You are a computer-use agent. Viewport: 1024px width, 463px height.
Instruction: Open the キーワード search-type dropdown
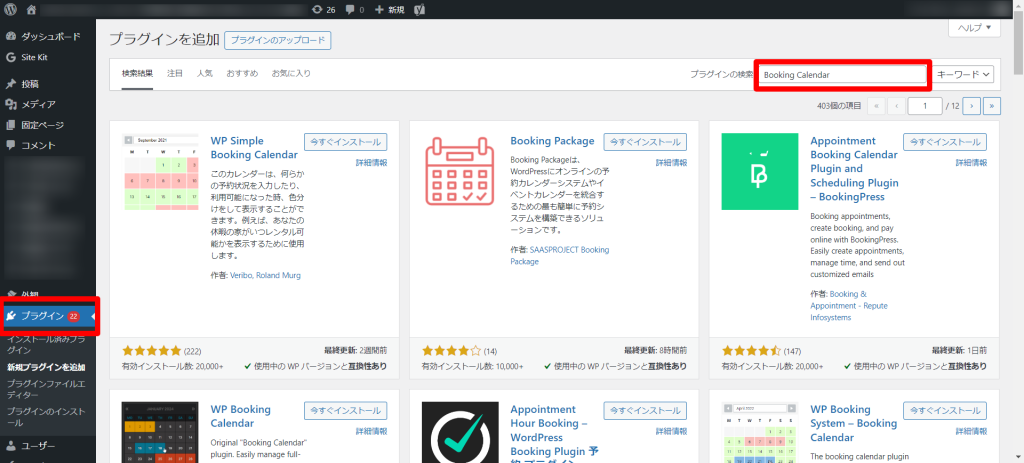point(963,74)
